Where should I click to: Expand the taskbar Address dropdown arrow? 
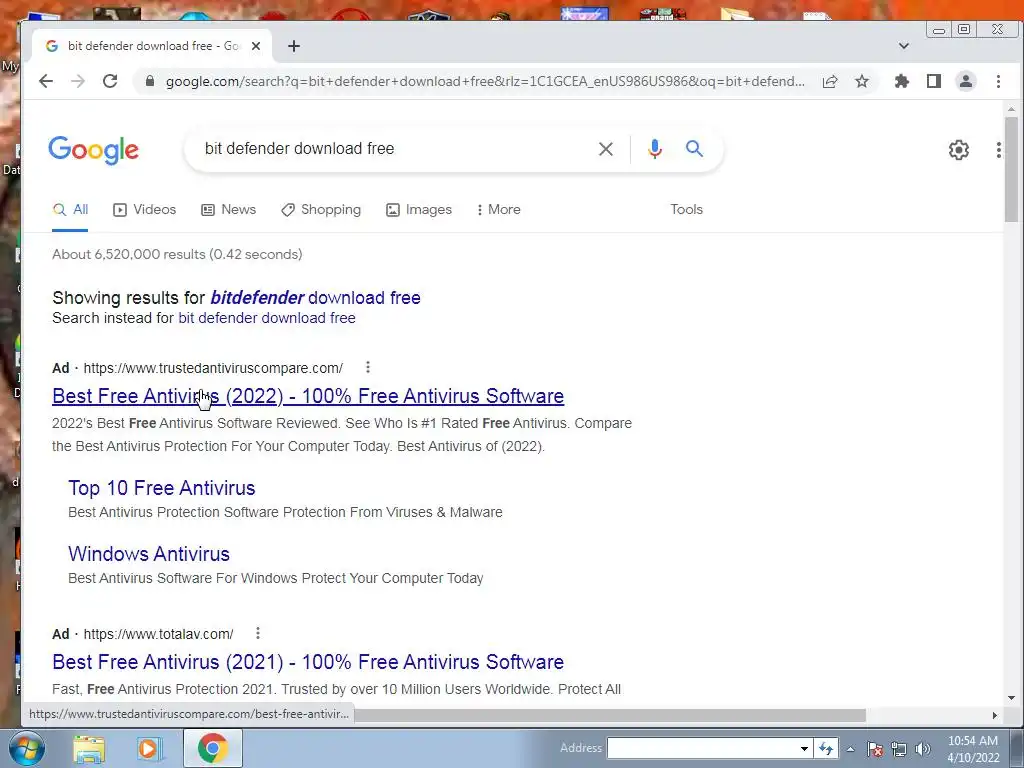[805, 748]
